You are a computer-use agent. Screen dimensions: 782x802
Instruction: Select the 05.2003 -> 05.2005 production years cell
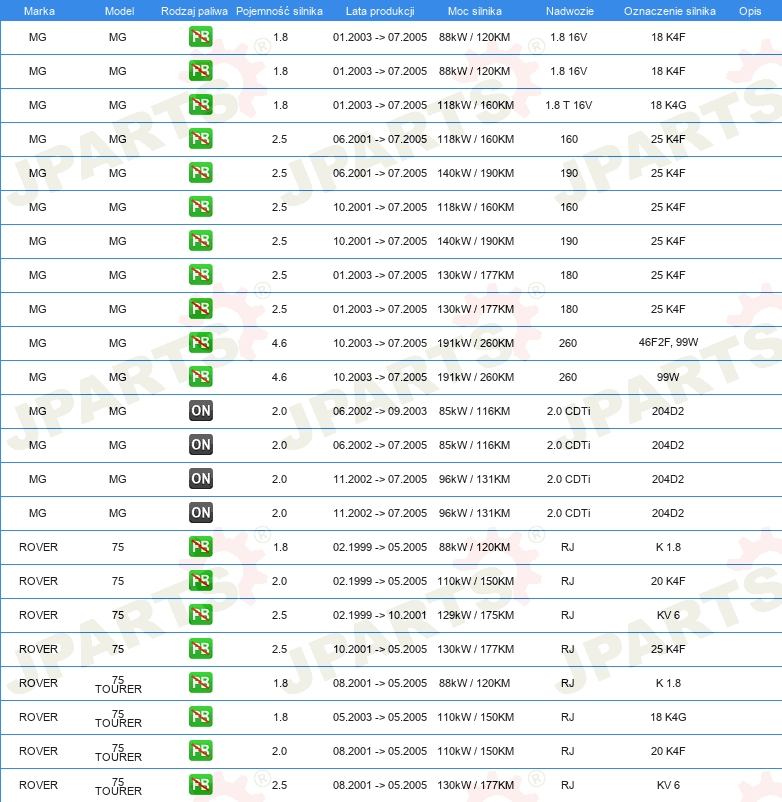380,717
